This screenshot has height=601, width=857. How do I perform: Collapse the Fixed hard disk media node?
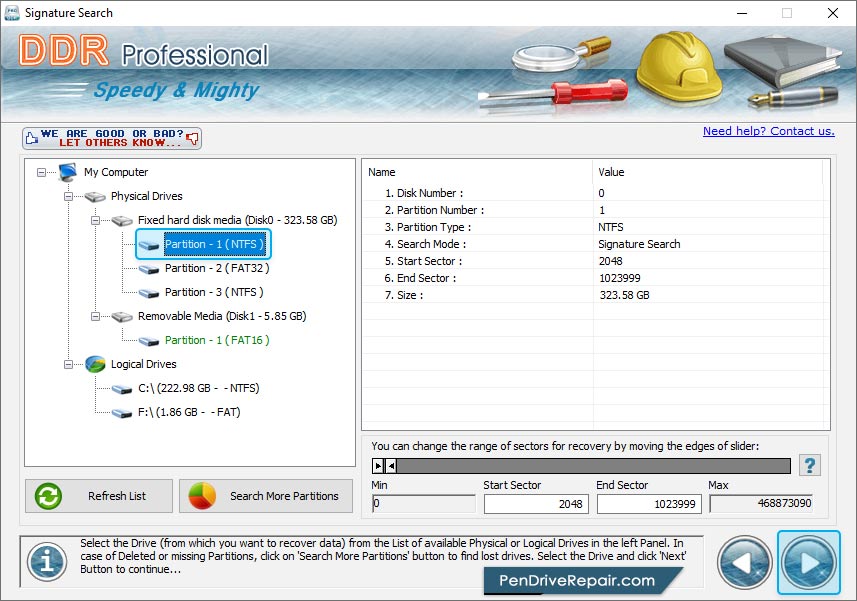click(95, 221)
